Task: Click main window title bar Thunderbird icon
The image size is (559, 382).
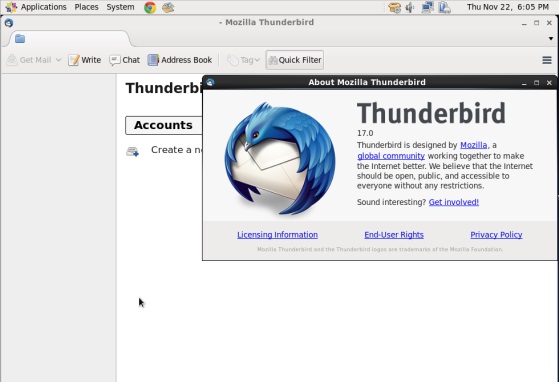Action: click(9, 22)
